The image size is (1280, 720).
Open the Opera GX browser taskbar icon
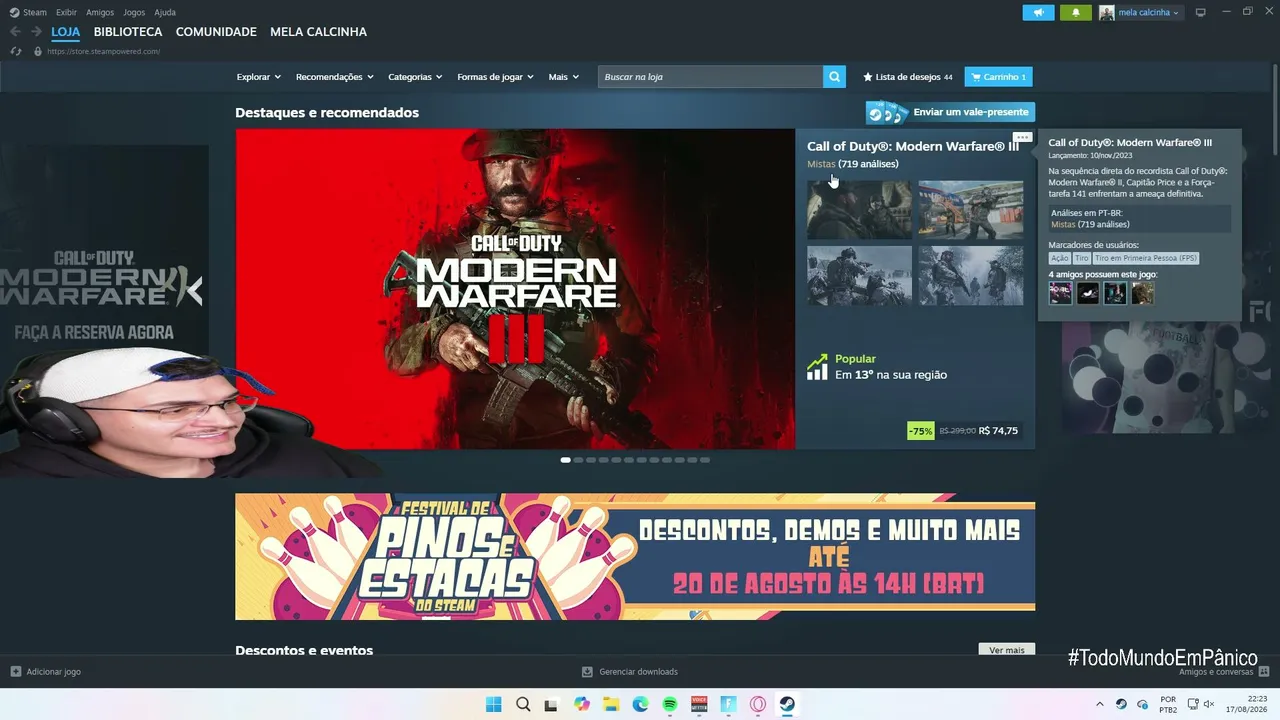pos(758,704)
